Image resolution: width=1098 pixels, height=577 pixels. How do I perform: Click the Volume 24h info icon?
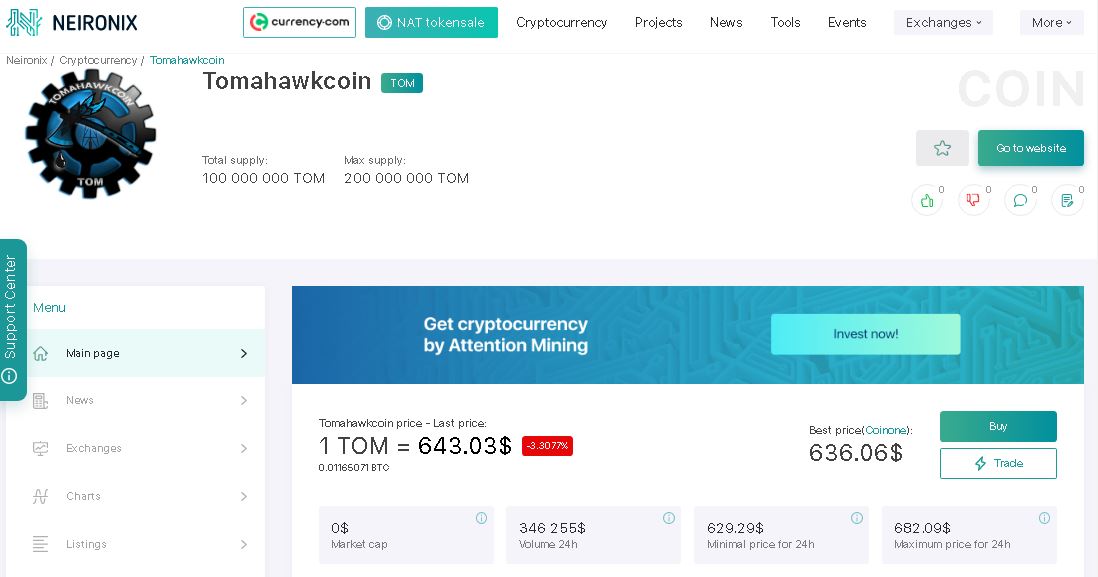point(669,518)
